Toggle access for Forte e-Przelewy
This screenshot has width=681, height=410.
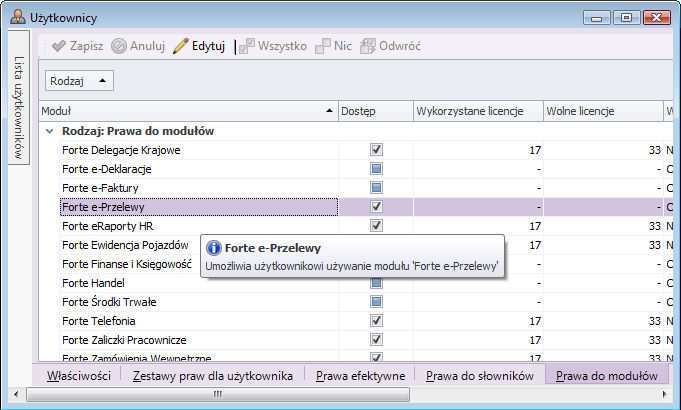(376, 207)
